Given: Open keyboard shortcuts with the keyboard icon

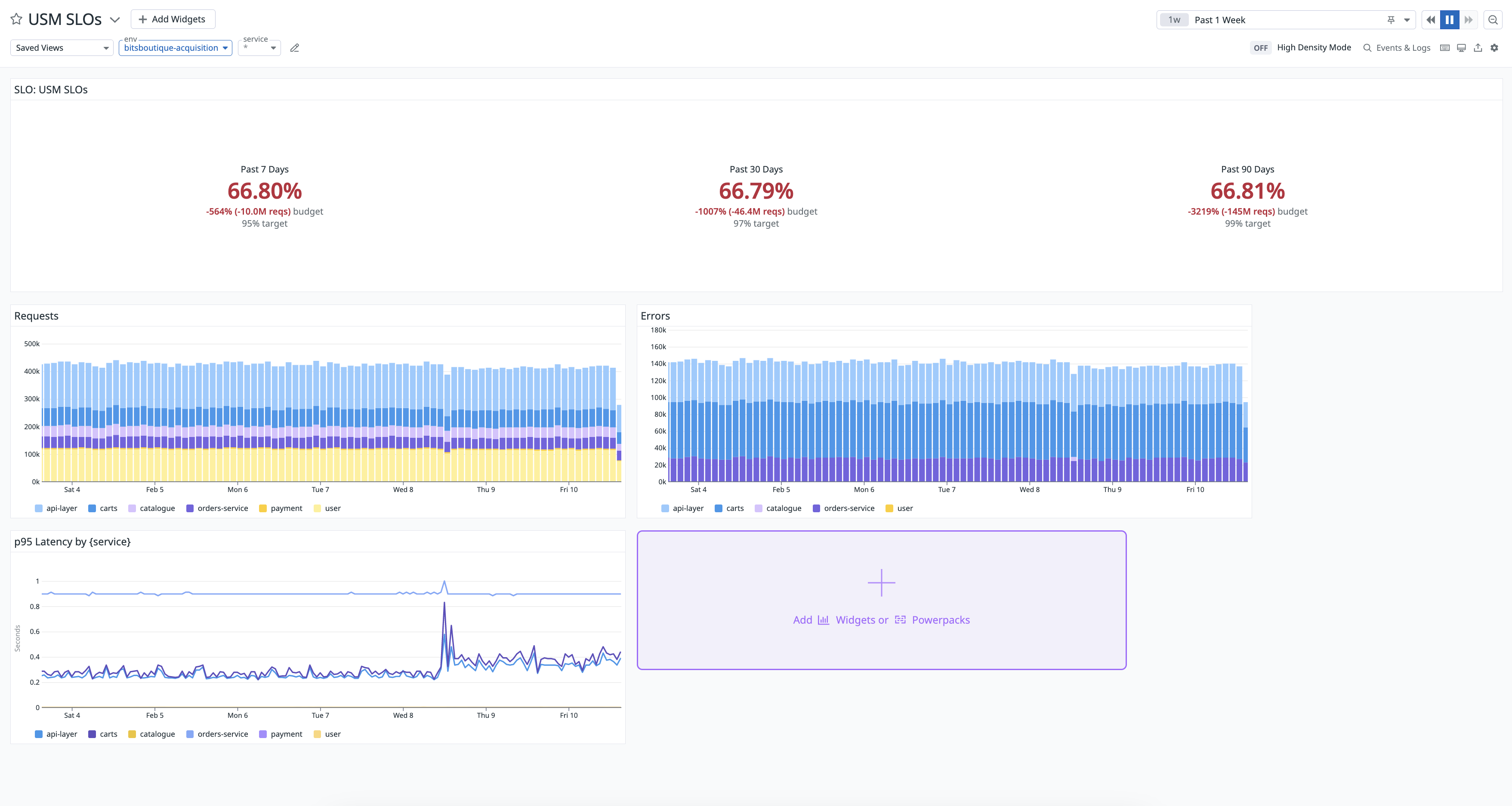Looking at the screenshot, I should [x=1444, y=47].
